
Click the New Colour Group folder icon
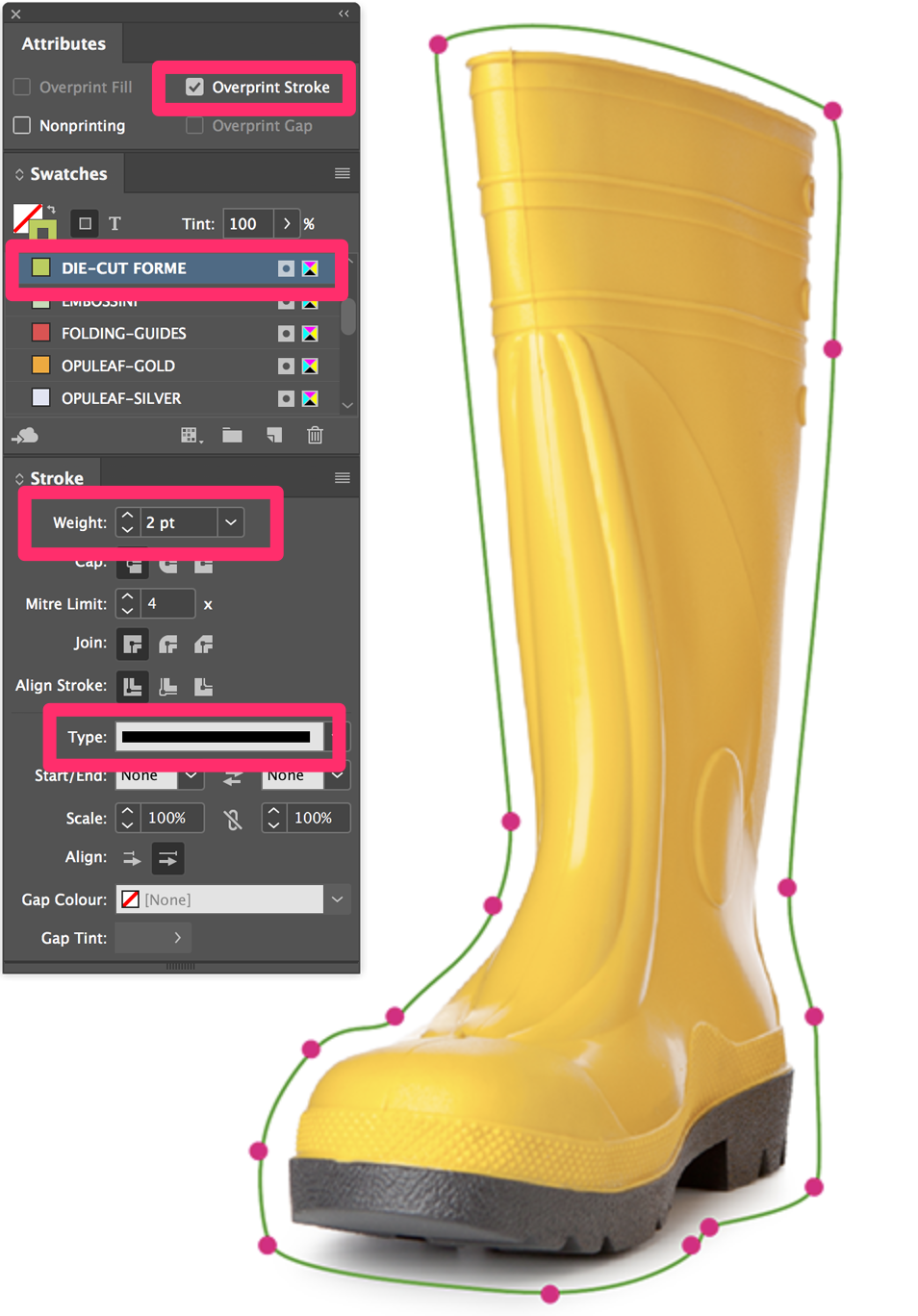(232, 436)
